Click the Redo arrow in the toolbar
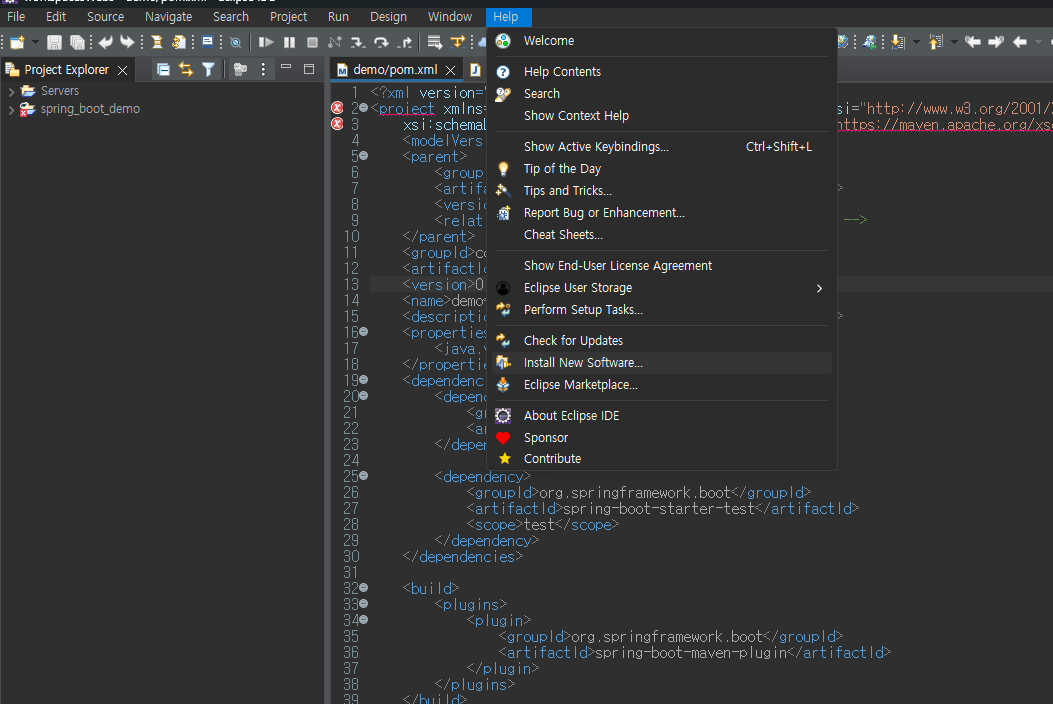This screenshot has width=1053, height=704. (x=127, y=42)
